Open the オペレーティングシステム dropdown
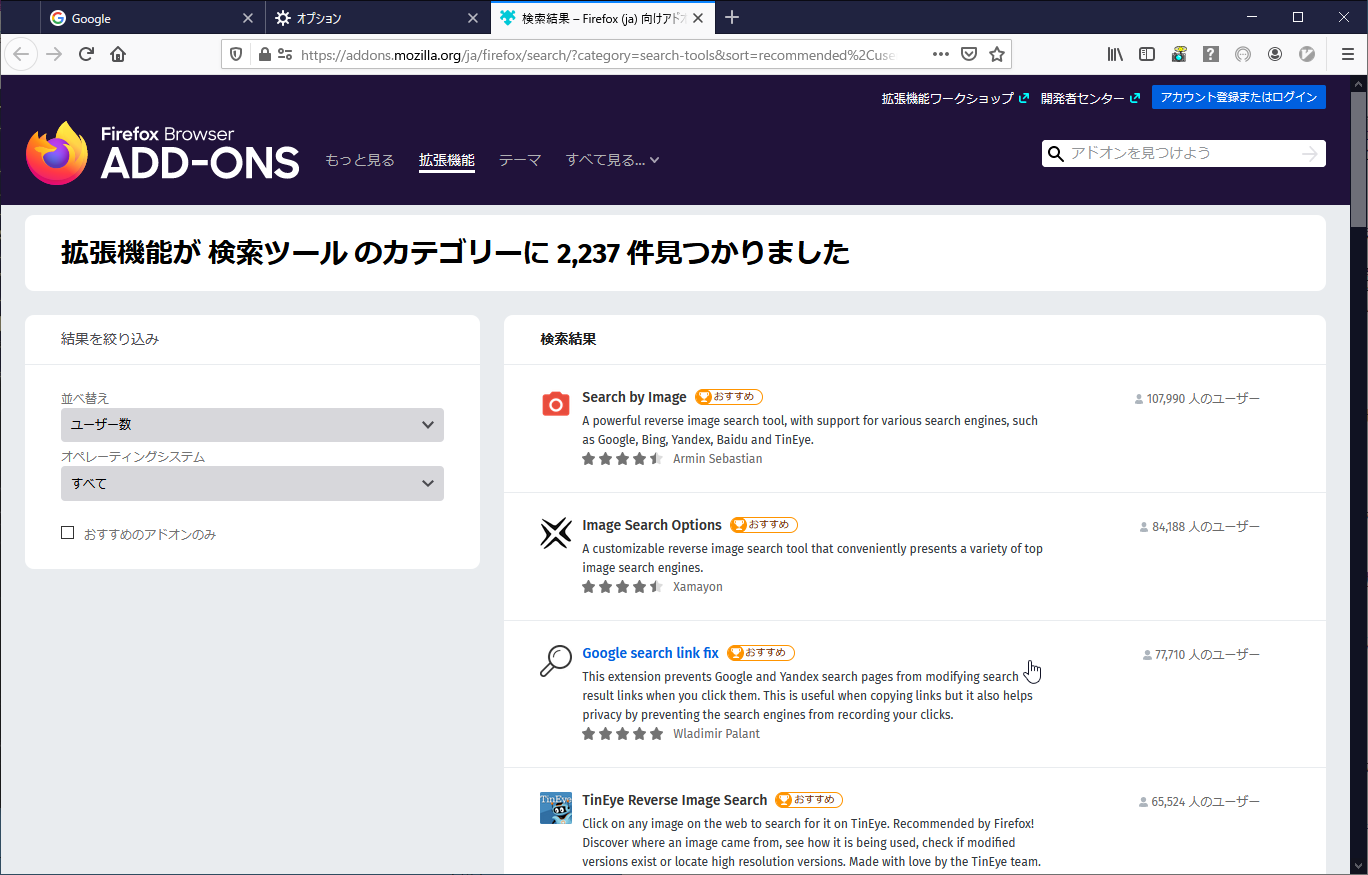 252,484
